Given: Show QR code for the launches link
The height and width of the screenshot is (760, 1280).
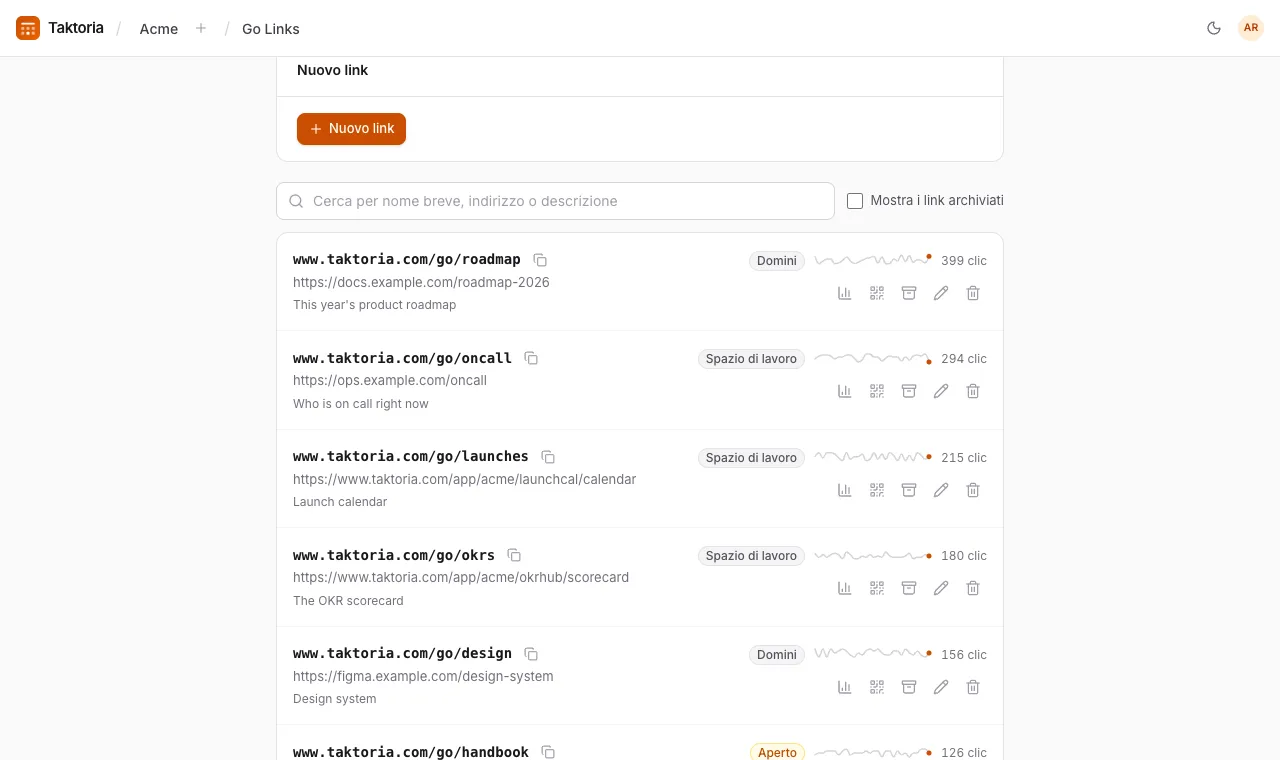Looking at the screenshot, I should (877, 490).
